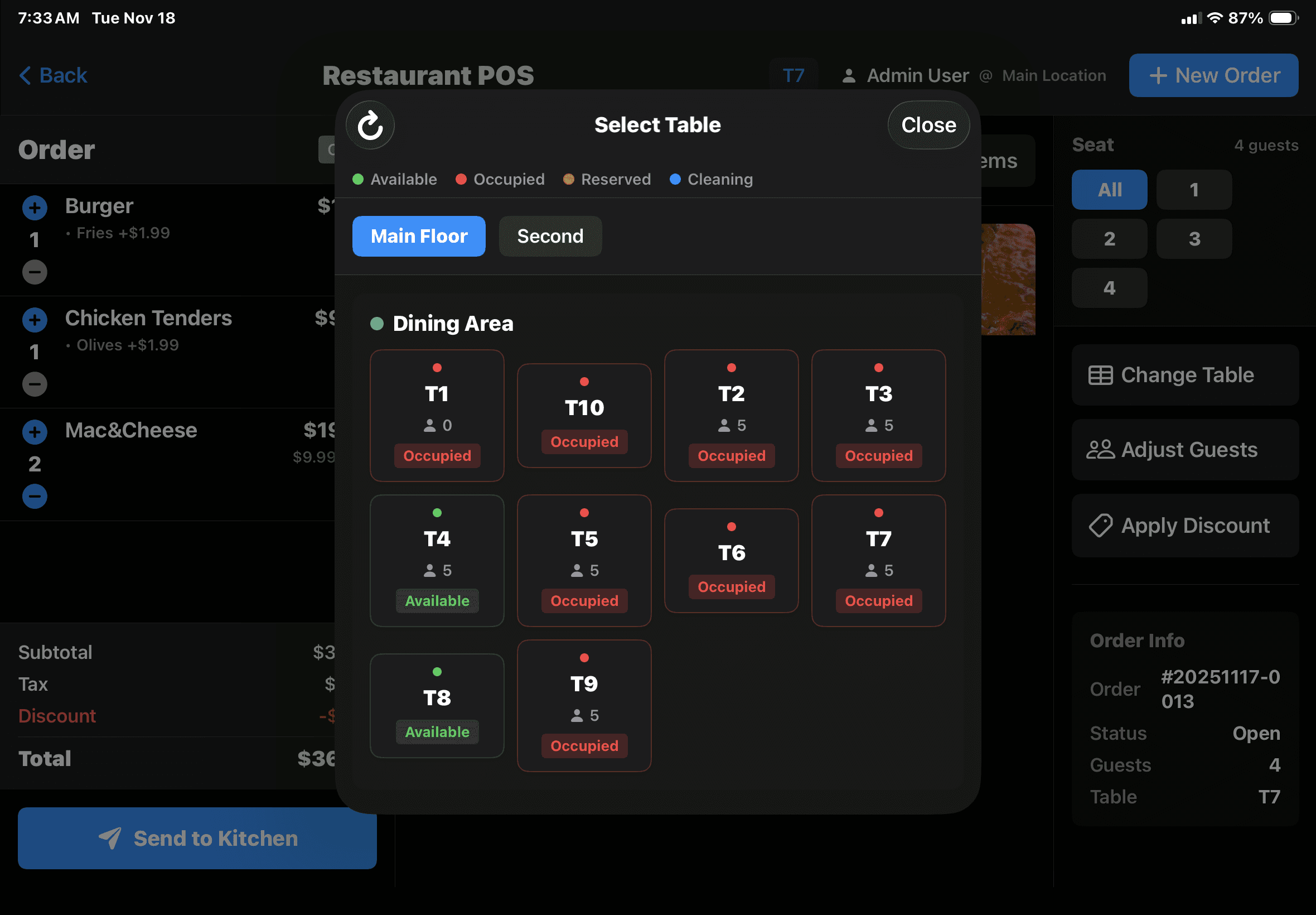Tap the plus icon next to Burger
Screen dimensions: 1316x915
35,208
